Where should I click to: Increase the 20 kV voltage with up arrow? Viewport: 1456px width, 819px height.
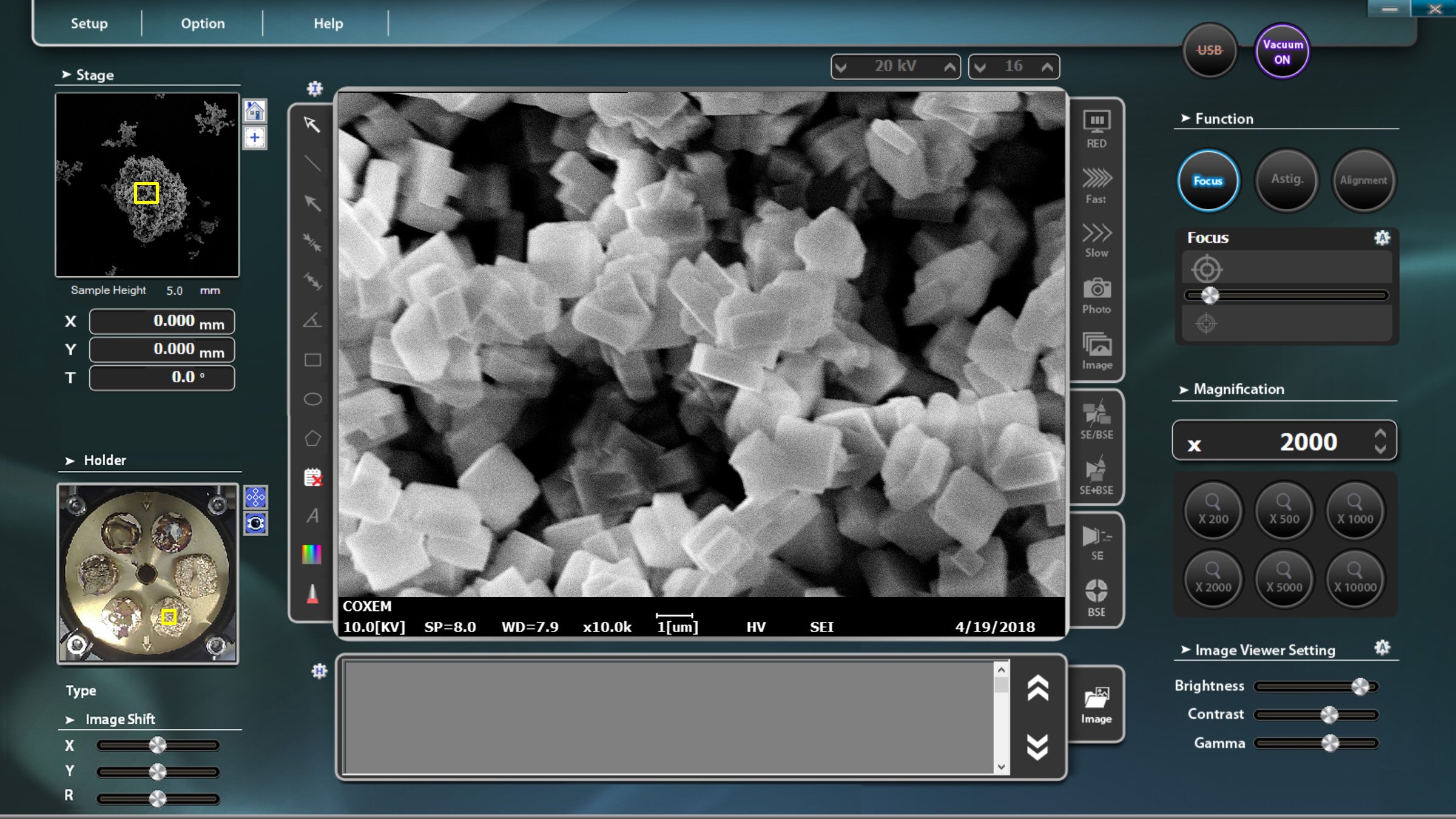[950, 67]
